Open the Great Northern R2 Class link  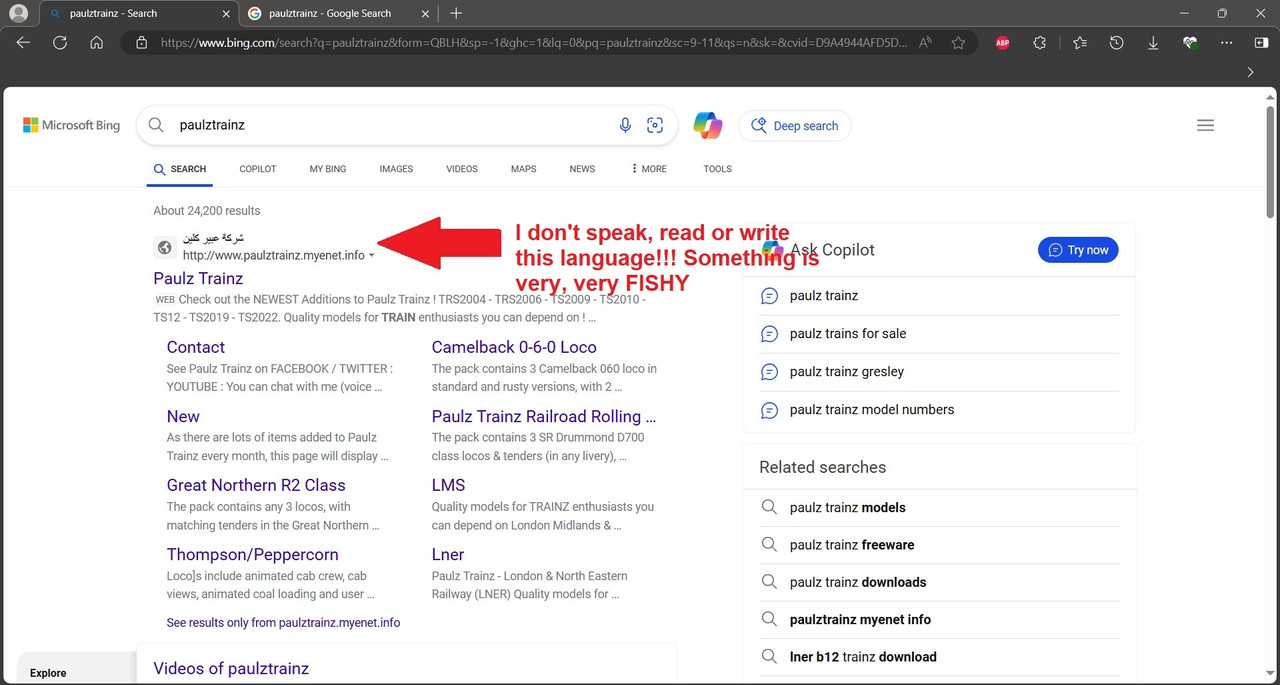[256, 485]
